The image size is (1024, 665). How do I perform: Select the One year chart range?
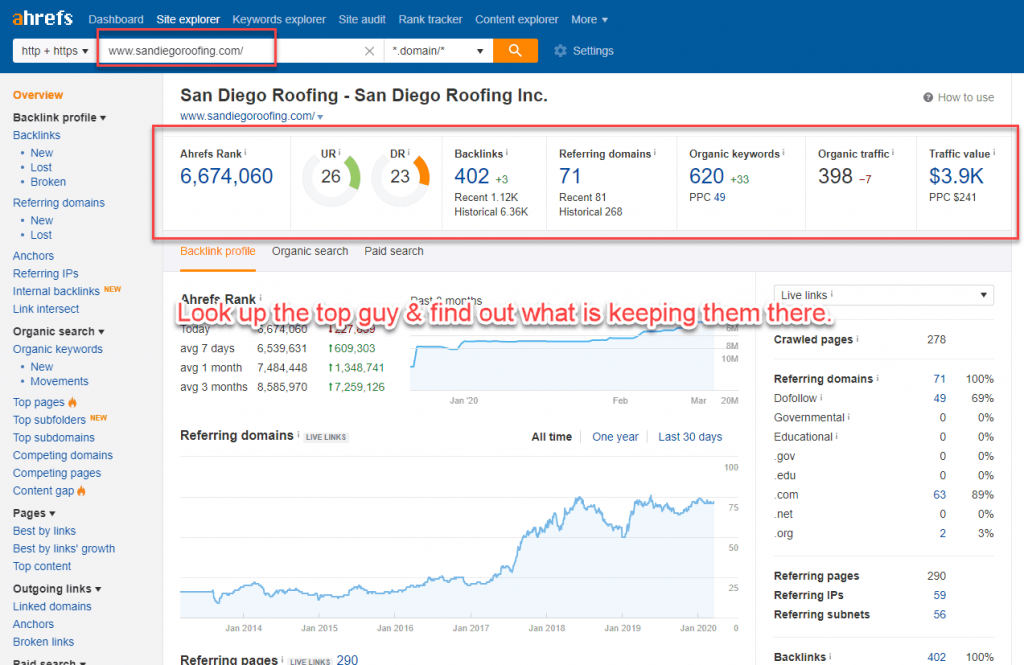(615, 437)
